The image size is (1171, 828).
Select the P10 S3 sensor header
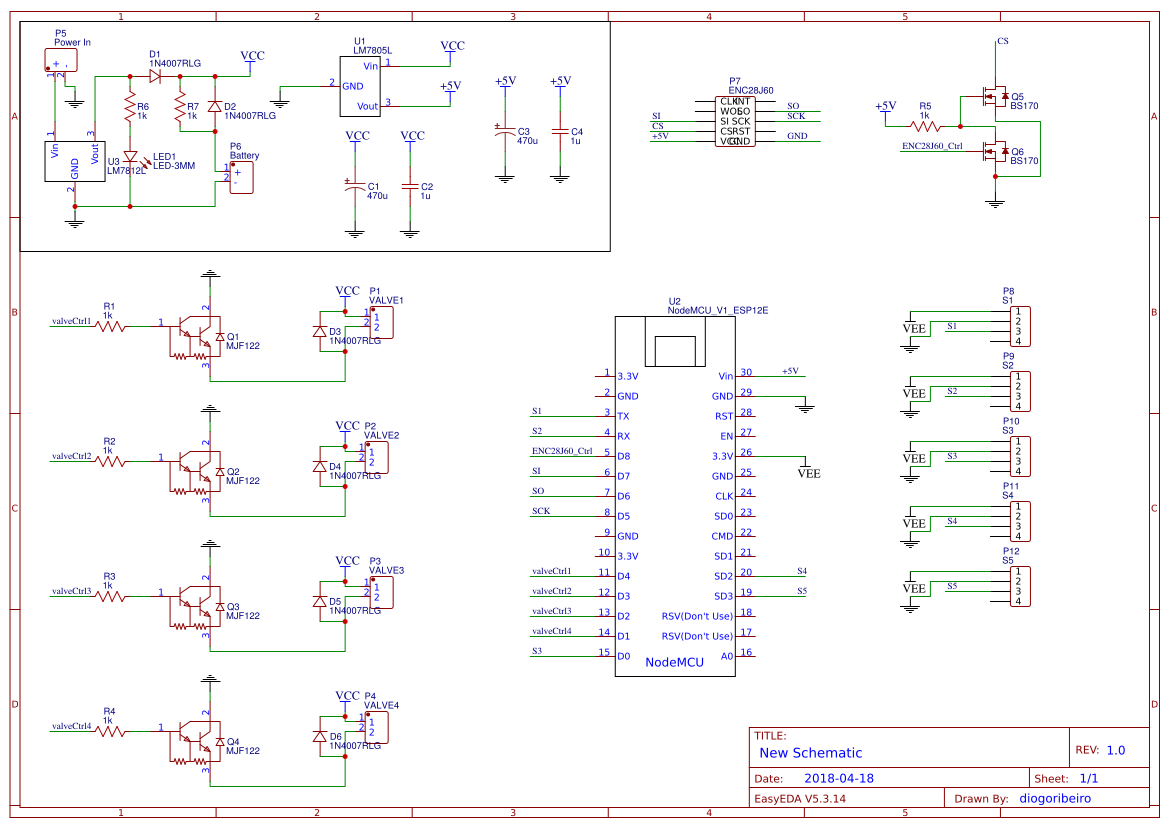(x=1019, y=456)
